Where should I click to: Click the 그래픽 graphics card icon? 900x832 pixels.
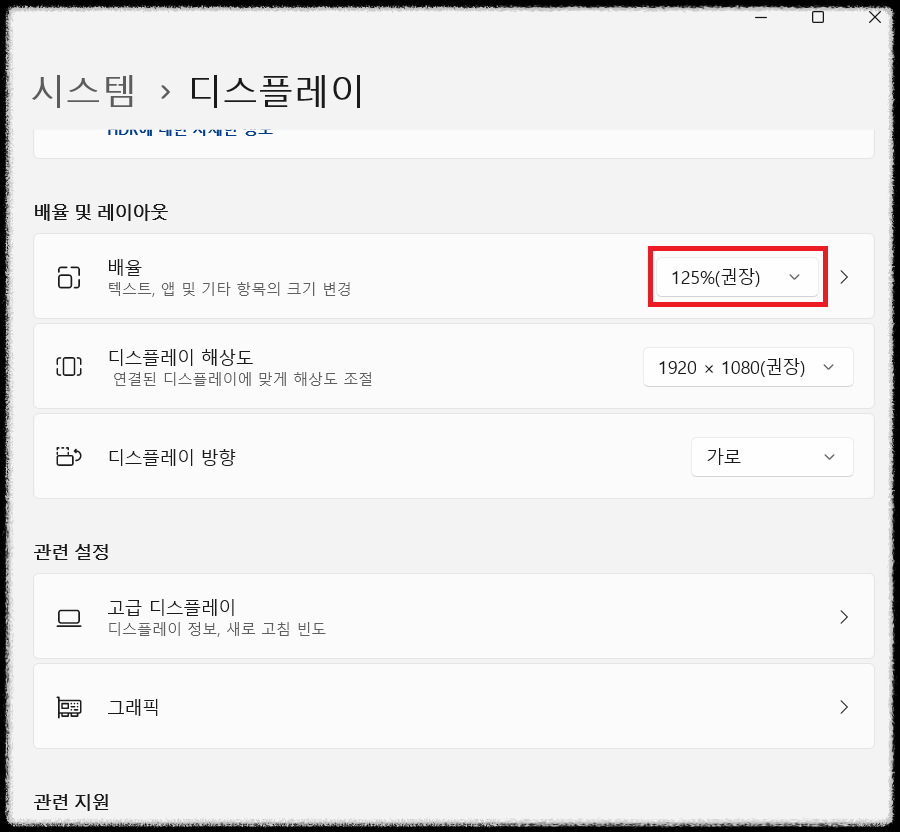click(x=68, y=705)
